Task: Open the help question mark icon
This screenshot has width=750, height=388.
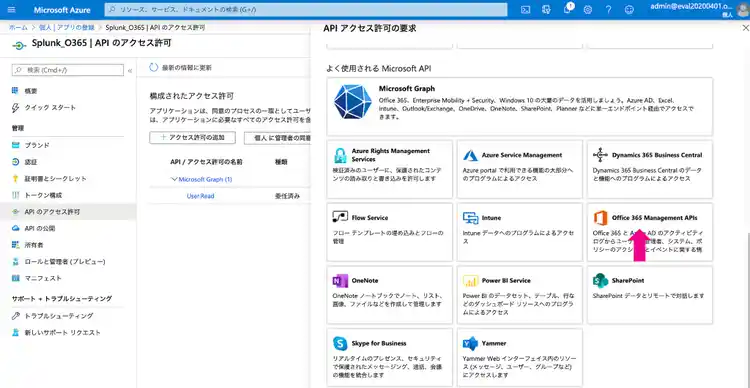Action: pos(608,10)
